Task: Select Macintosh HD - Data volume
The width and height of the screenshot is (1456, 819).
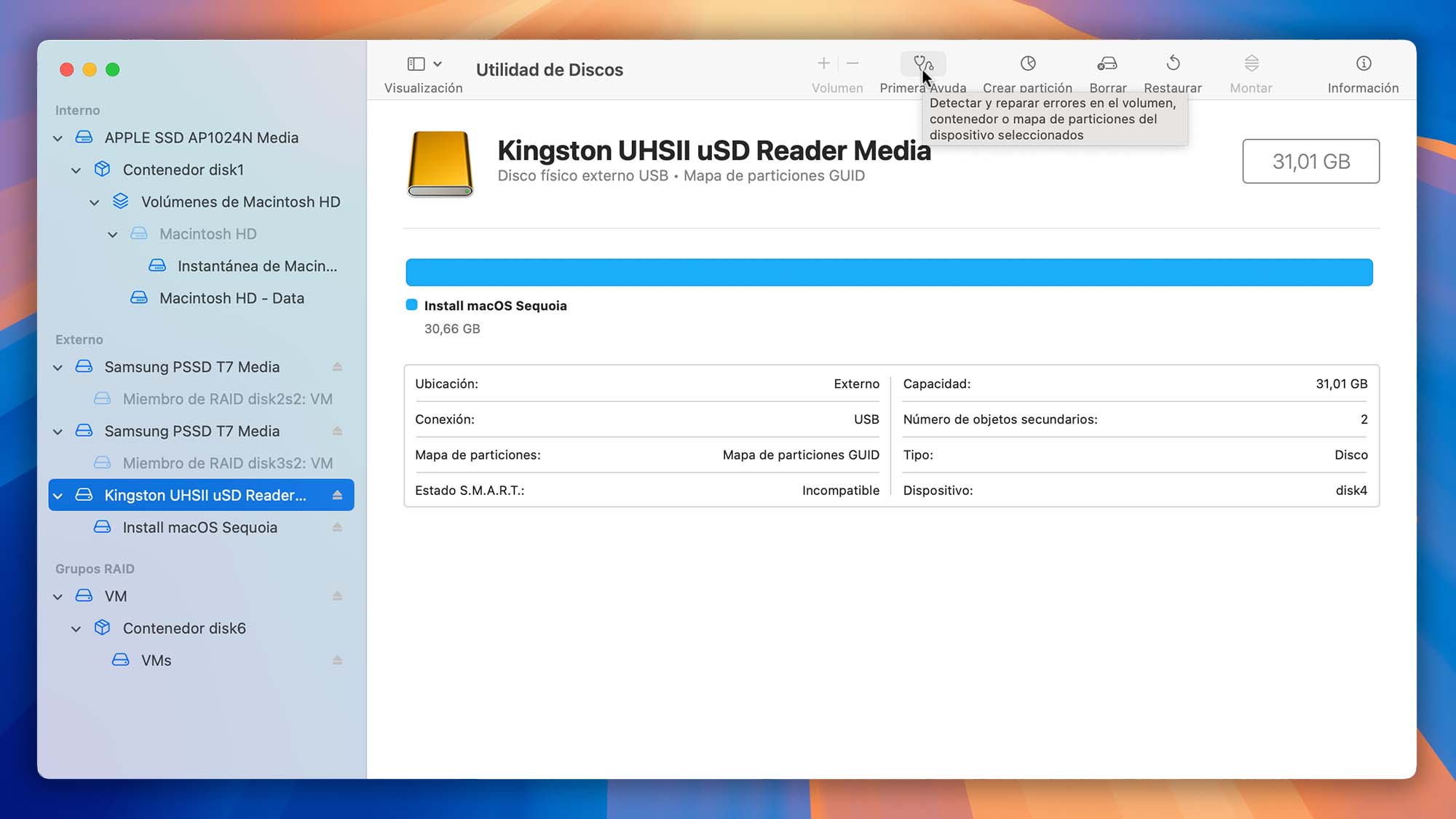Action: (201, 298)
